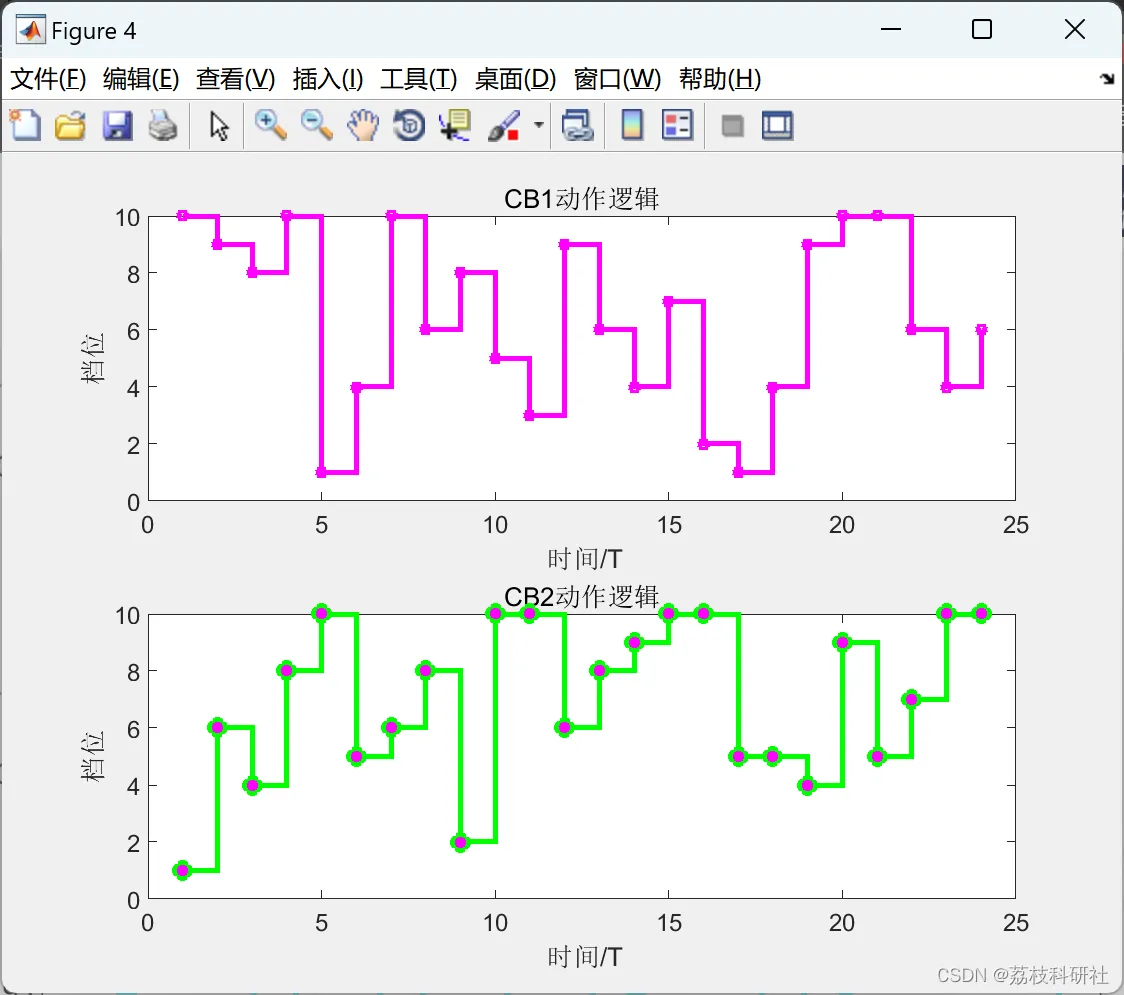The height and width of the screenshot is (995, 1124).
Task: Open the 窗口(W) menu
Action: pyautogui.click(x=617, y=79)
